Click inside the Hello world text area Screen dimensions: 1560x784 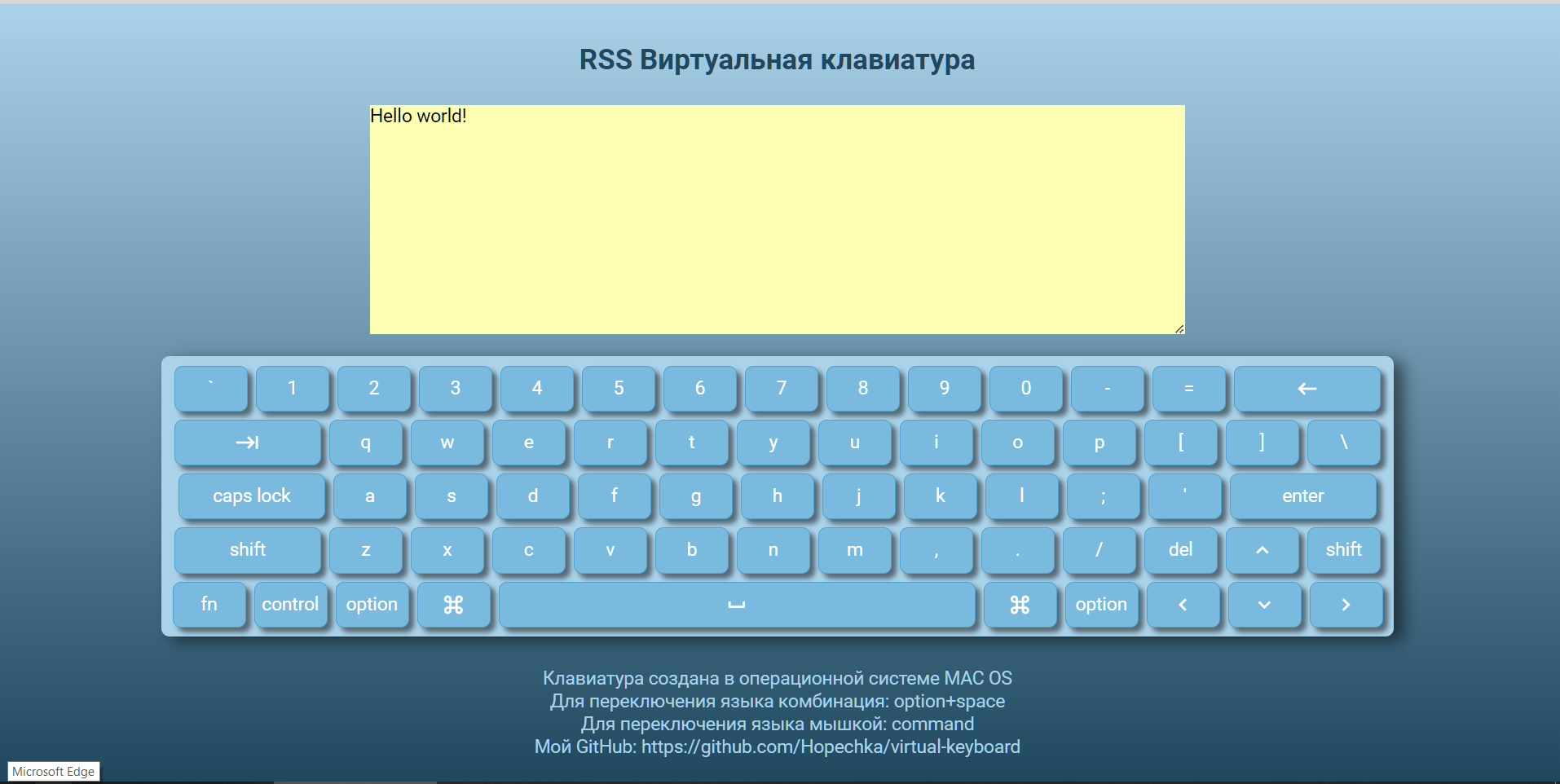pos(777,219)
